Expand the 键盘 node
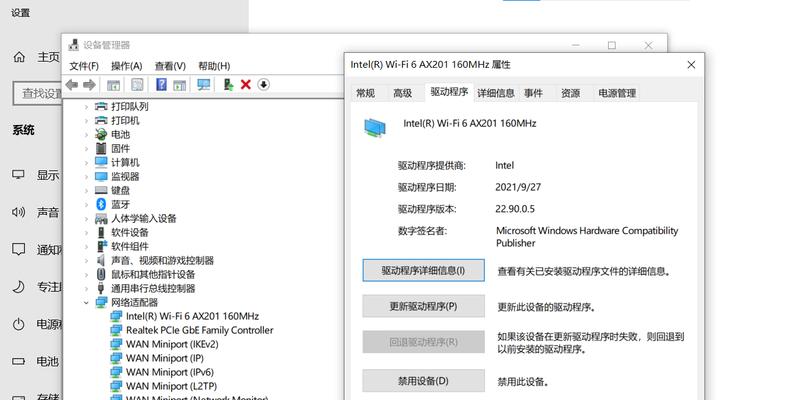 [86, 191]
